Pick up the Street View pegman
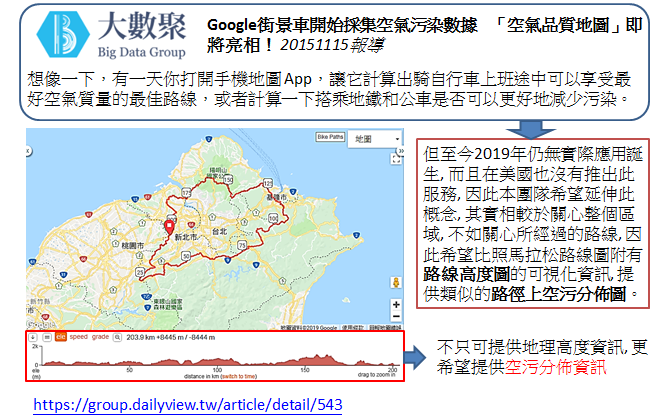The width and height of the screenshot is (659, 418). click(395, 283)
